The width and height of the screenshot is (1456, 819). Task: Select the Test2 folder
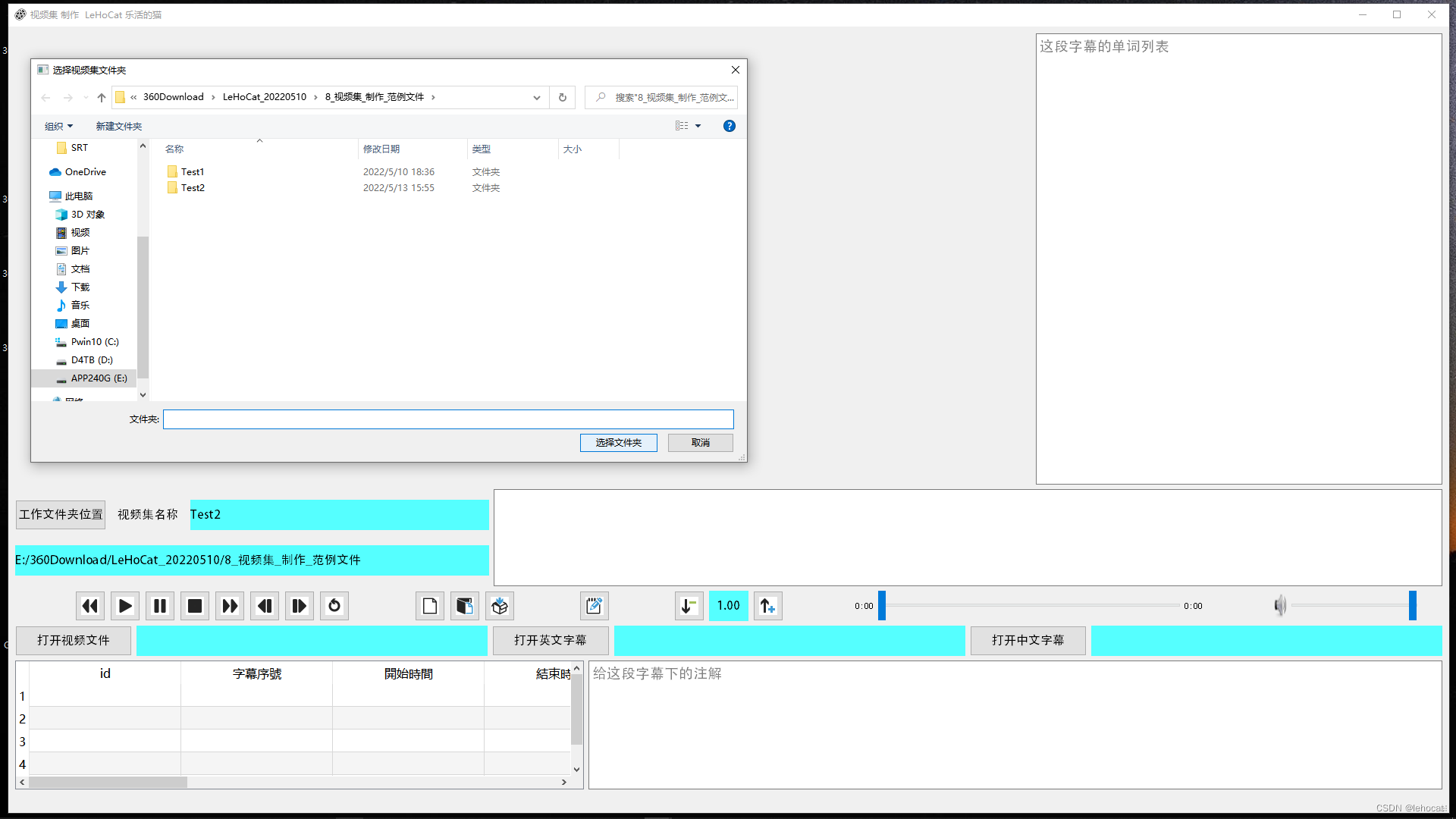[x=193, y=188]
